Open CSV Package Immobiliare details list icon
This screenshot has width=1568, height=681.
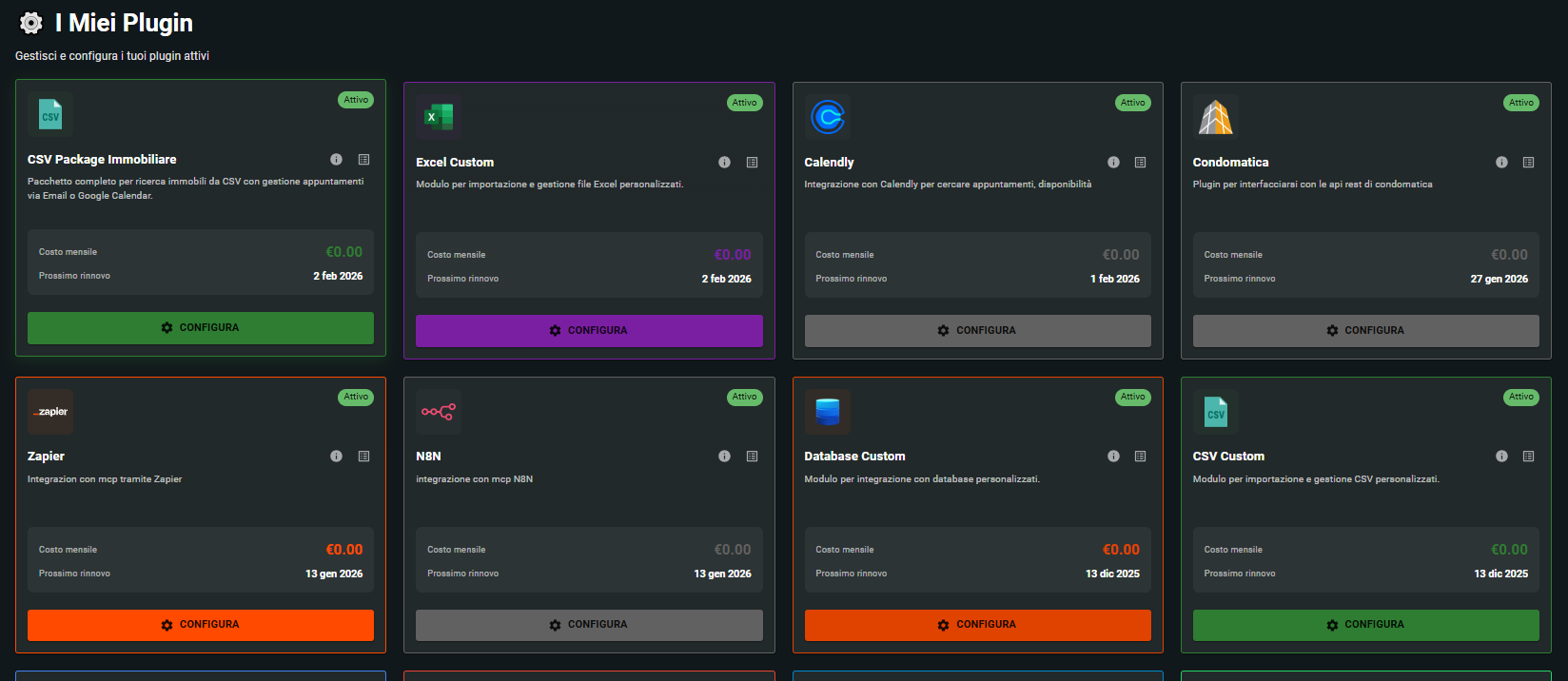[x=363, y=160]
